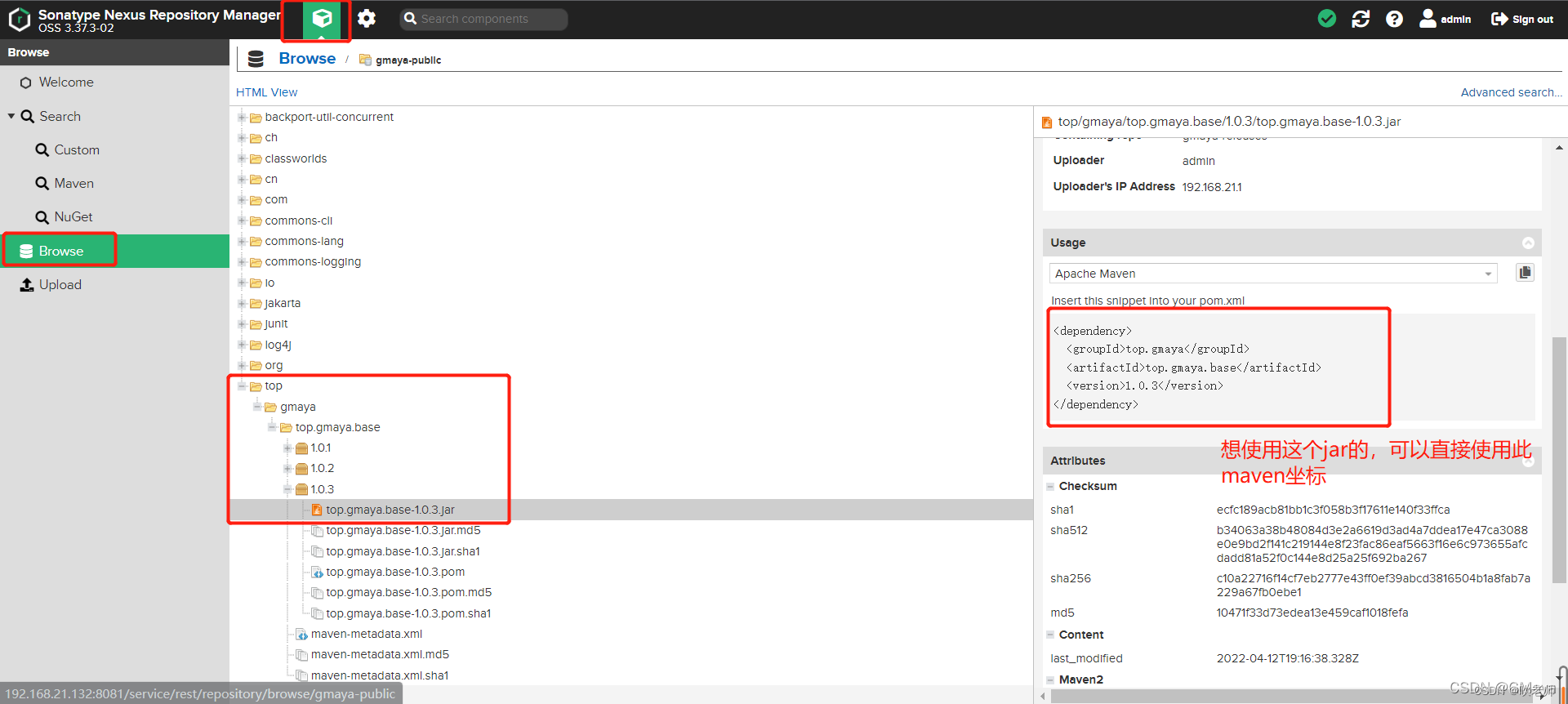The height and width of the screenshot is (704, 1568).
Task: Select the org folder icon
Action: (256, 365)
